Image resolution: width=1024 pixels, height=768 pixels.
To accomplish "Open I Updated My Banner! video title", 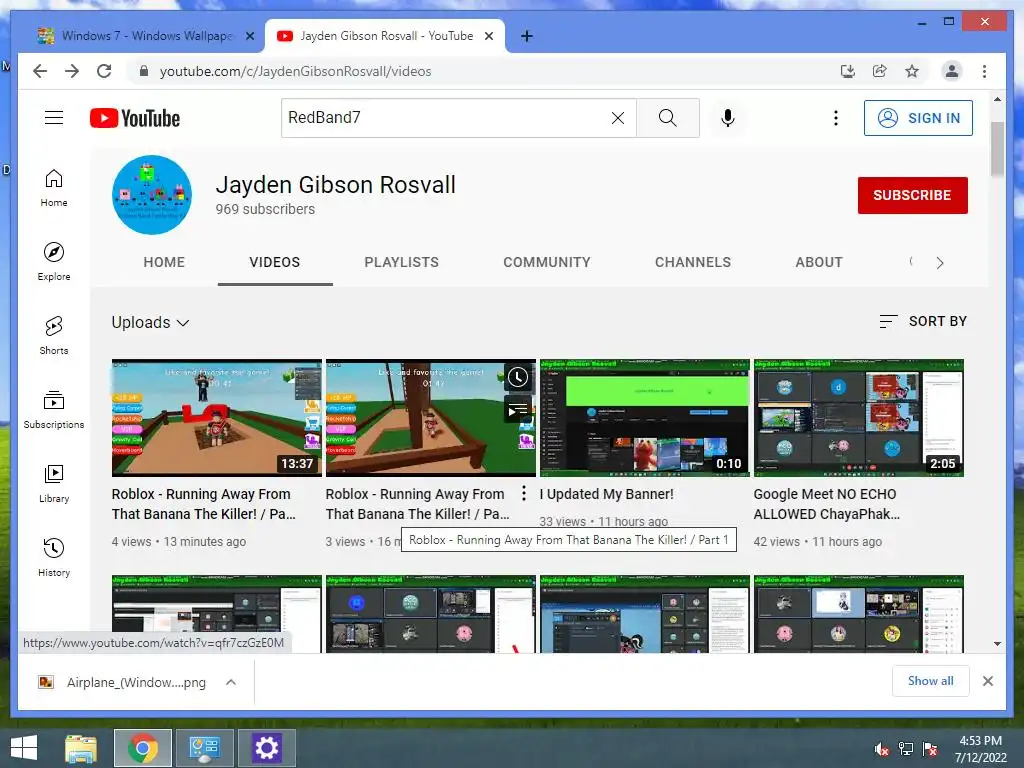I will point(606,494).
